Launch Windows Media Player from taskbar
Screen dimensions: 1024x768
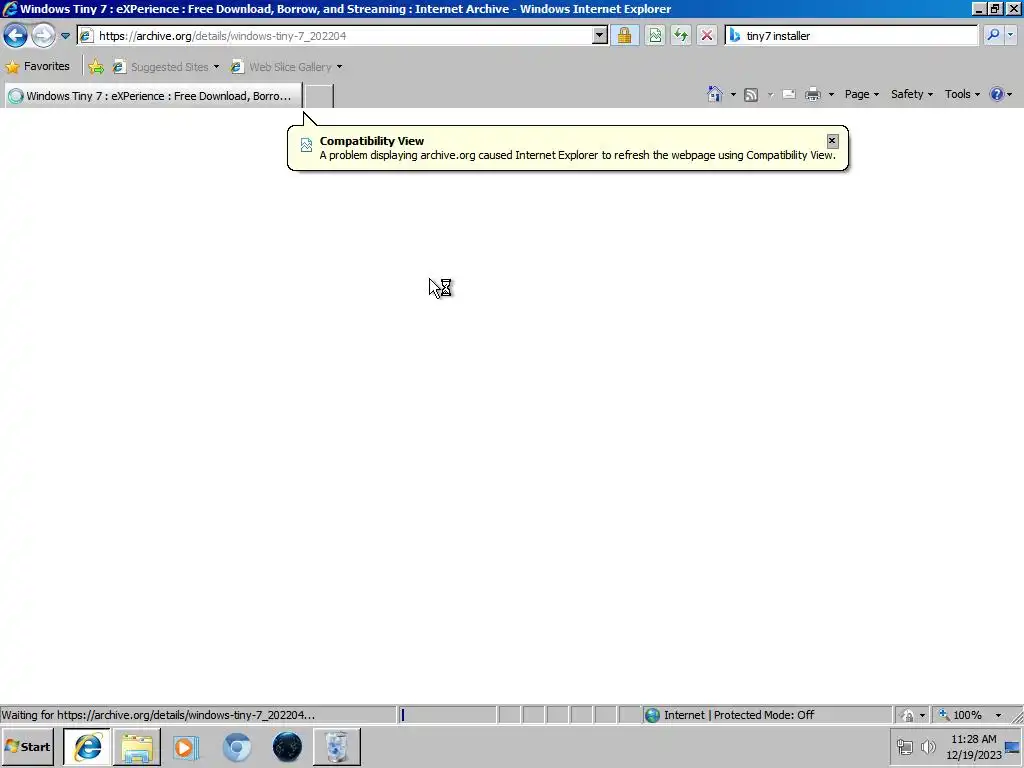(x=186, y=746)
